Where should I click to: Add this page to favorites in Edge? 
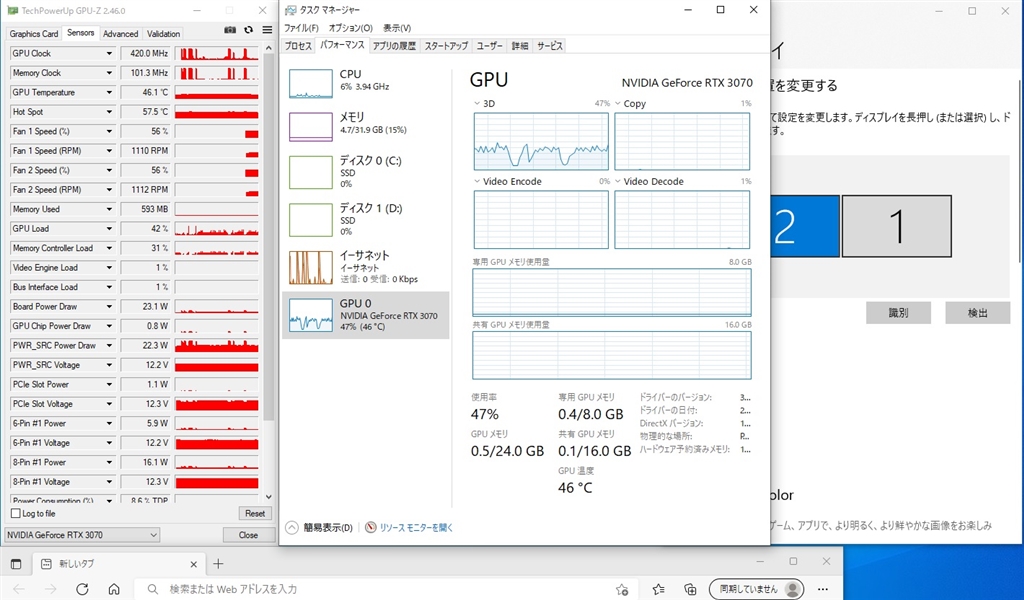click(622, 590)
